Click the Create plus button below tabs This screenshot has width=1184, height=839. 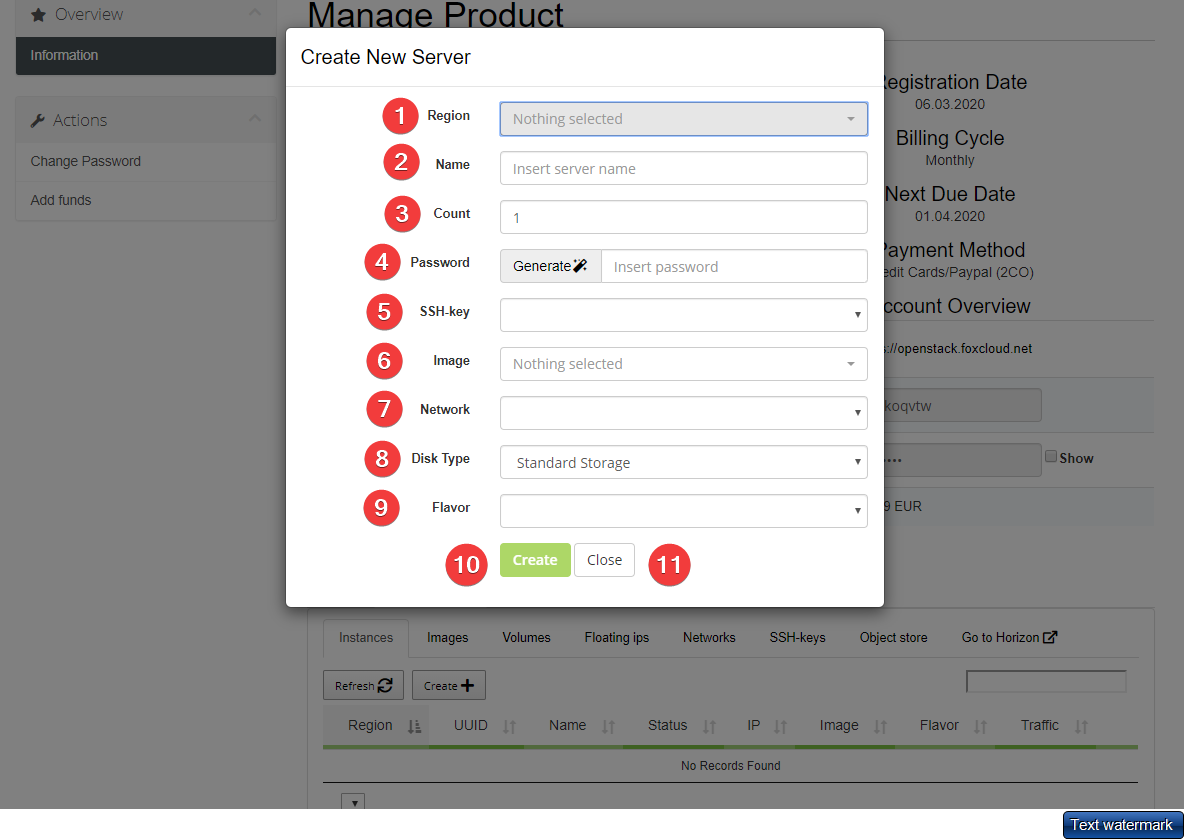point(448,686)
